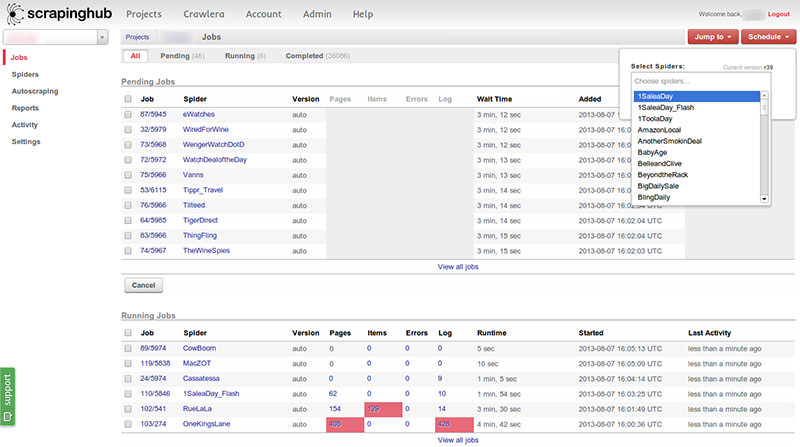The height and width of the screenshot is (447, 800).
Task: Grab the spider list scrollbar thumb
Action: (x=764, y=108)
